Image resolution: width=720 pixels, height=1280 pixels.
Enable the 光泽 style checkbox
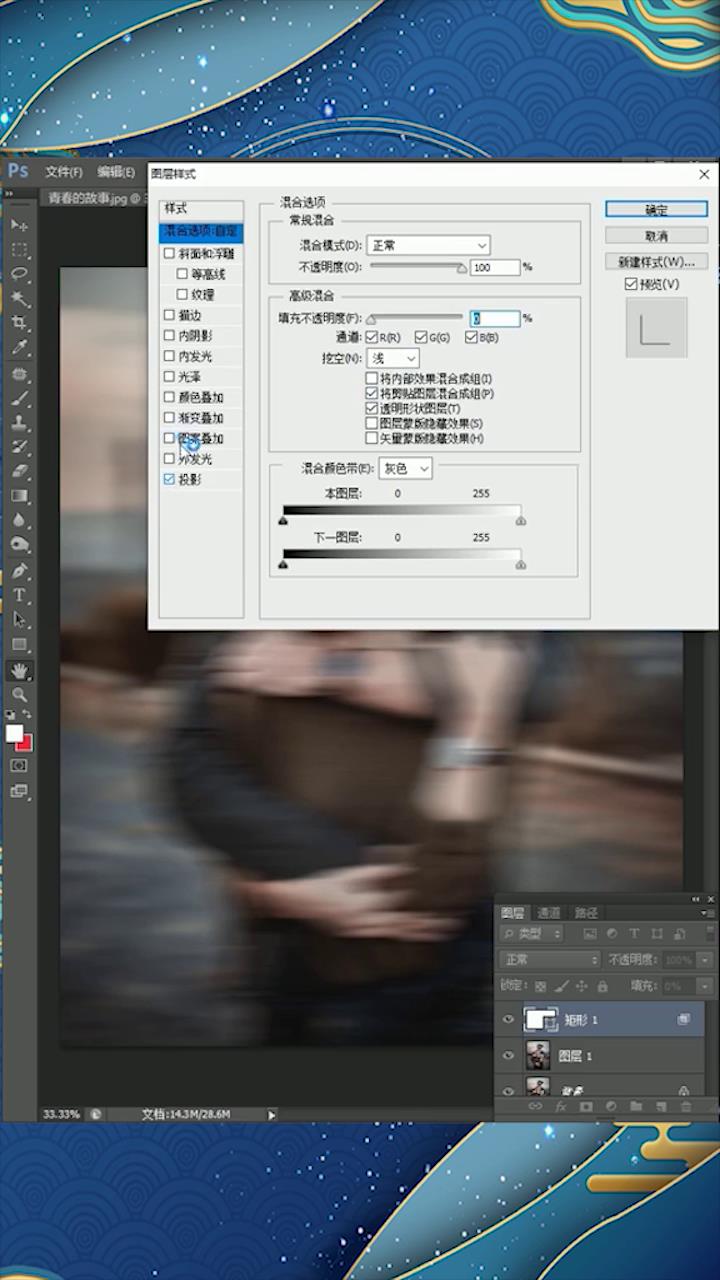pyautogui.click(x=169, y=377)
